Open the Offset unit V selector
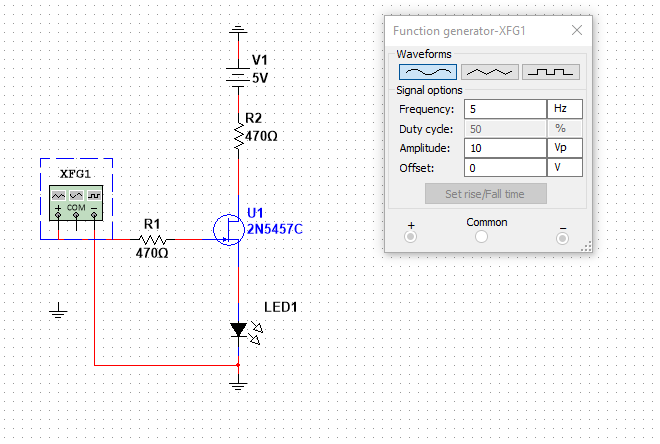660x444 pixels. (x=563, y=168)
